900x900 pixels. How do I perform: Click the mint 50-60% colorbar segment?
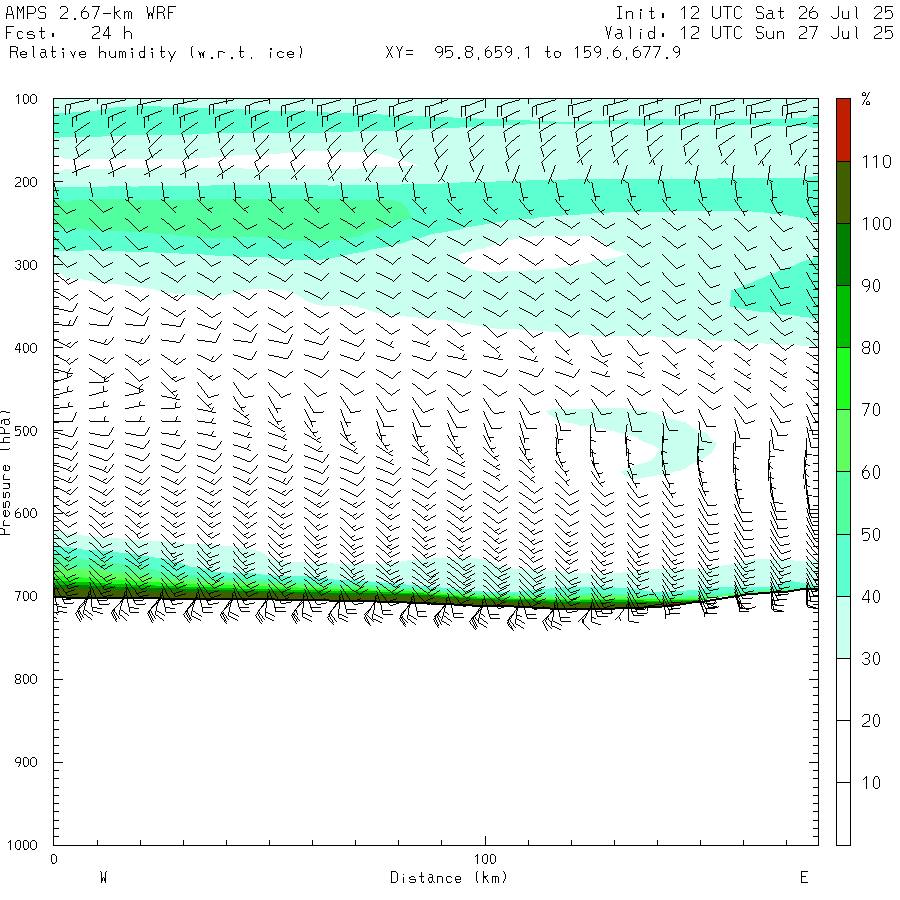(x=843, y=503)
